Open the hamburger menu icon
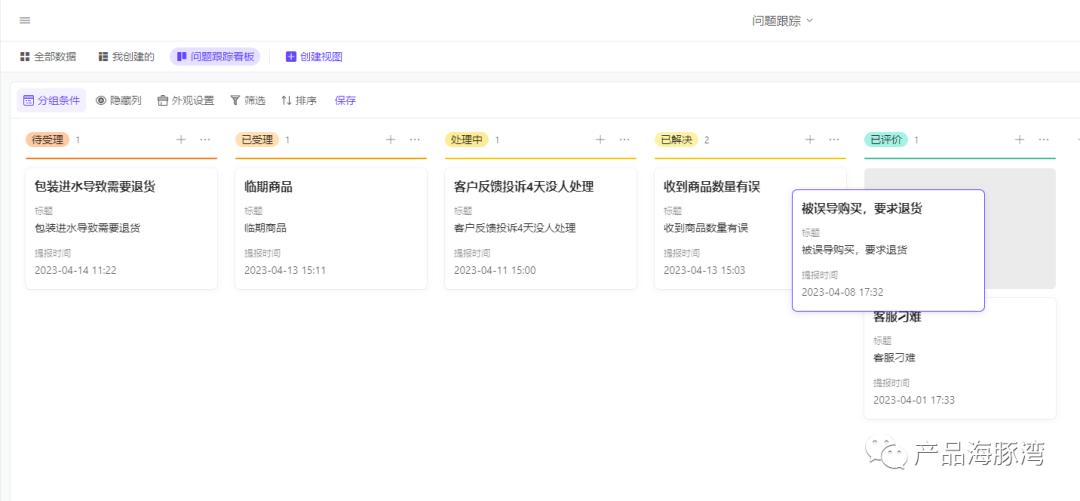The width and height of the screenshot is (1080, 501). pyautogui.click(x=25, y=21)
